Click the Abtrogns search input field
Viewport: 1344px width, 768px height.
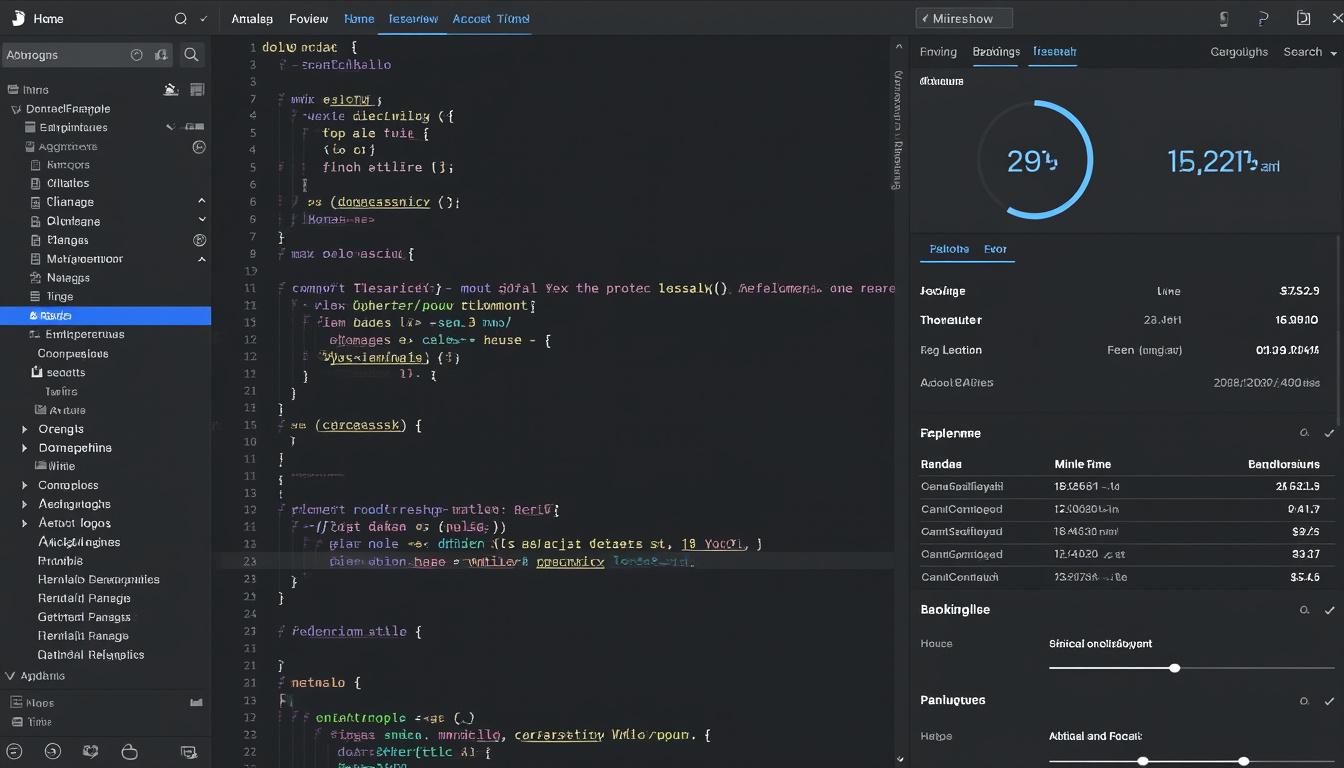click(x=88, y=55)
